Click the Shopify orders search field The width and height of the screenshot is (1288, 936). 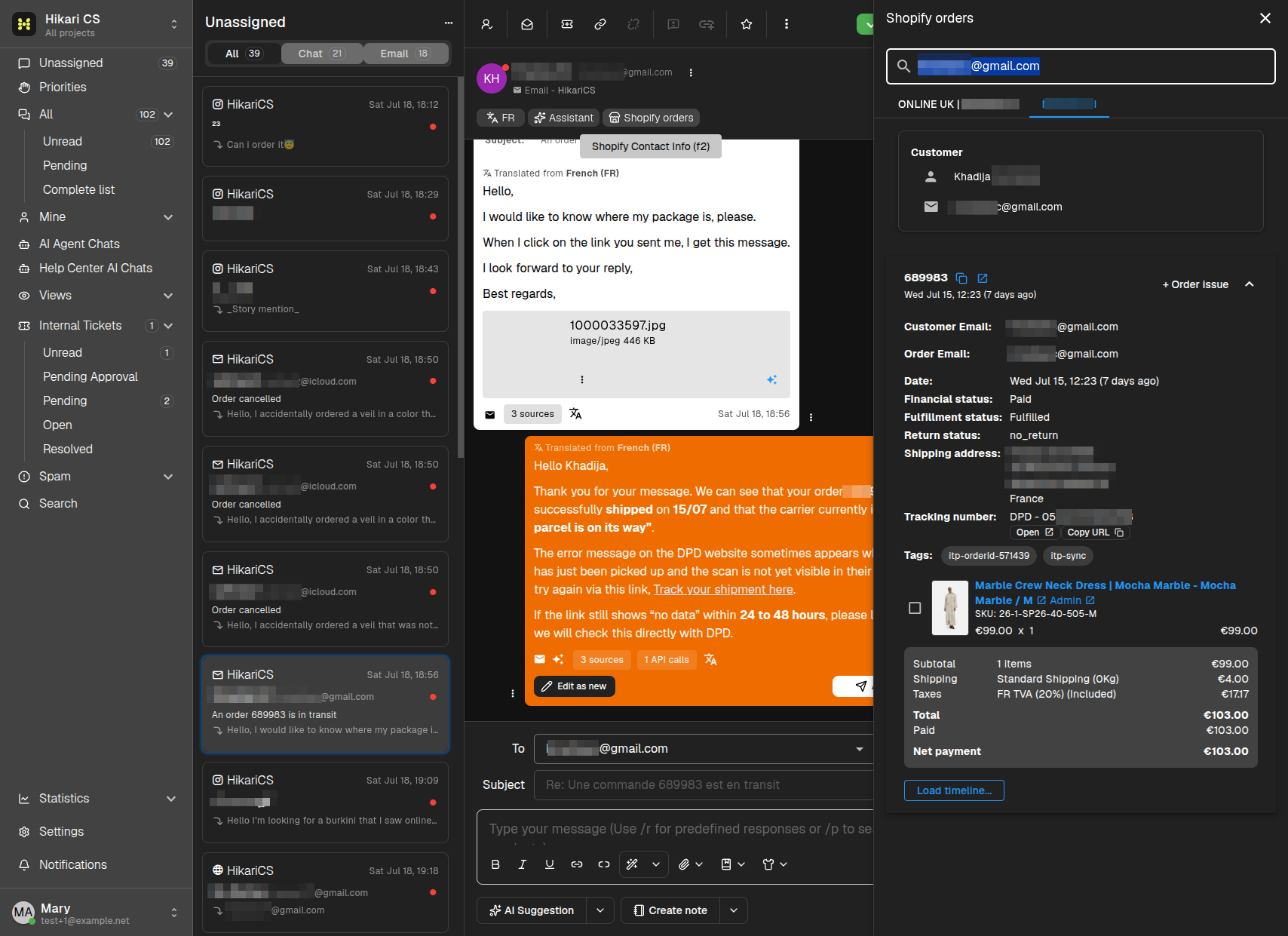coord(1081,66)
